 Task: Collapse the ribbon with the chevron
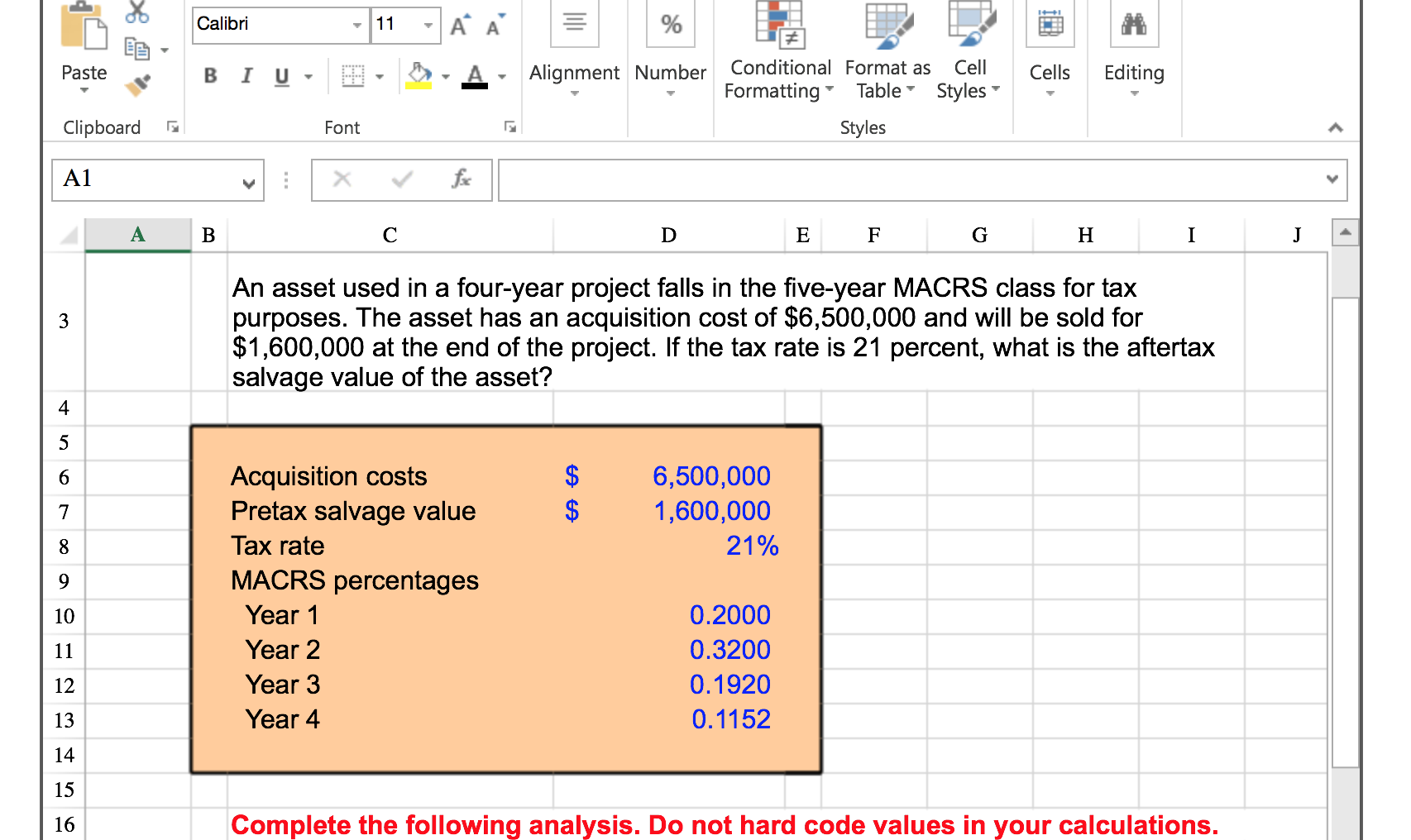[1335, 127]
